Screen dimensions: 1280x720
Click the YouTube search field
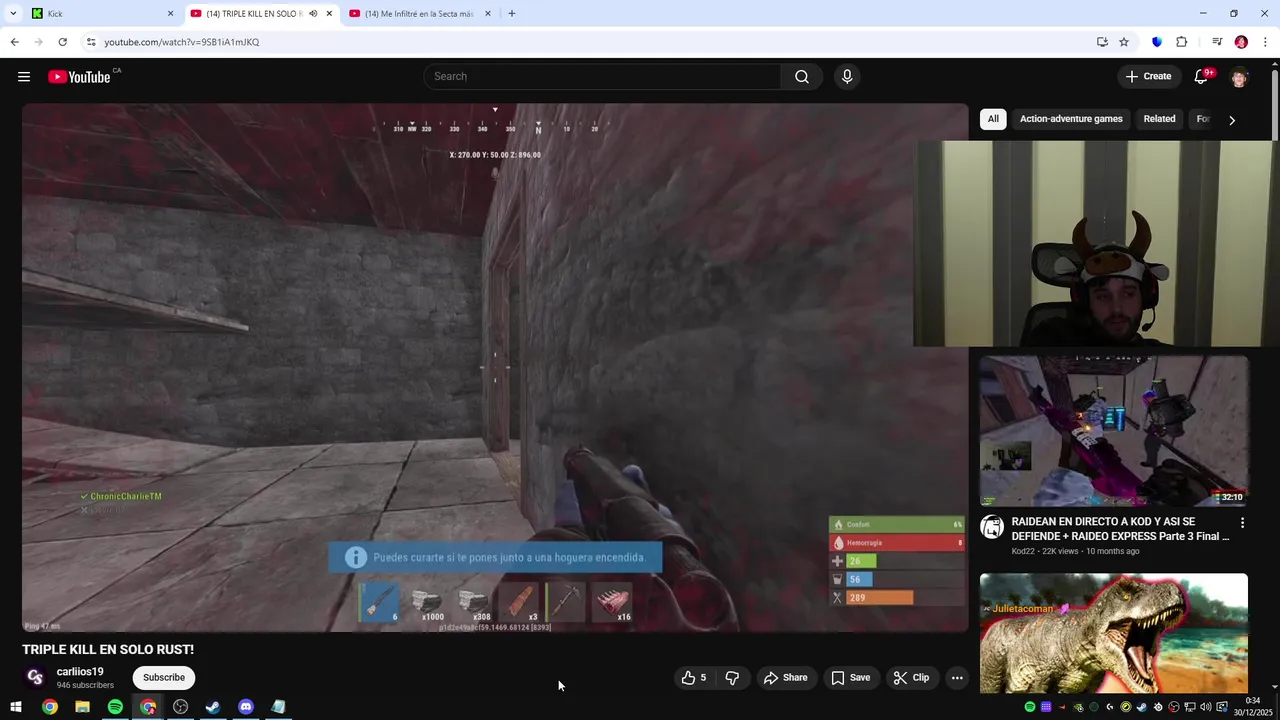click(603, 77)
